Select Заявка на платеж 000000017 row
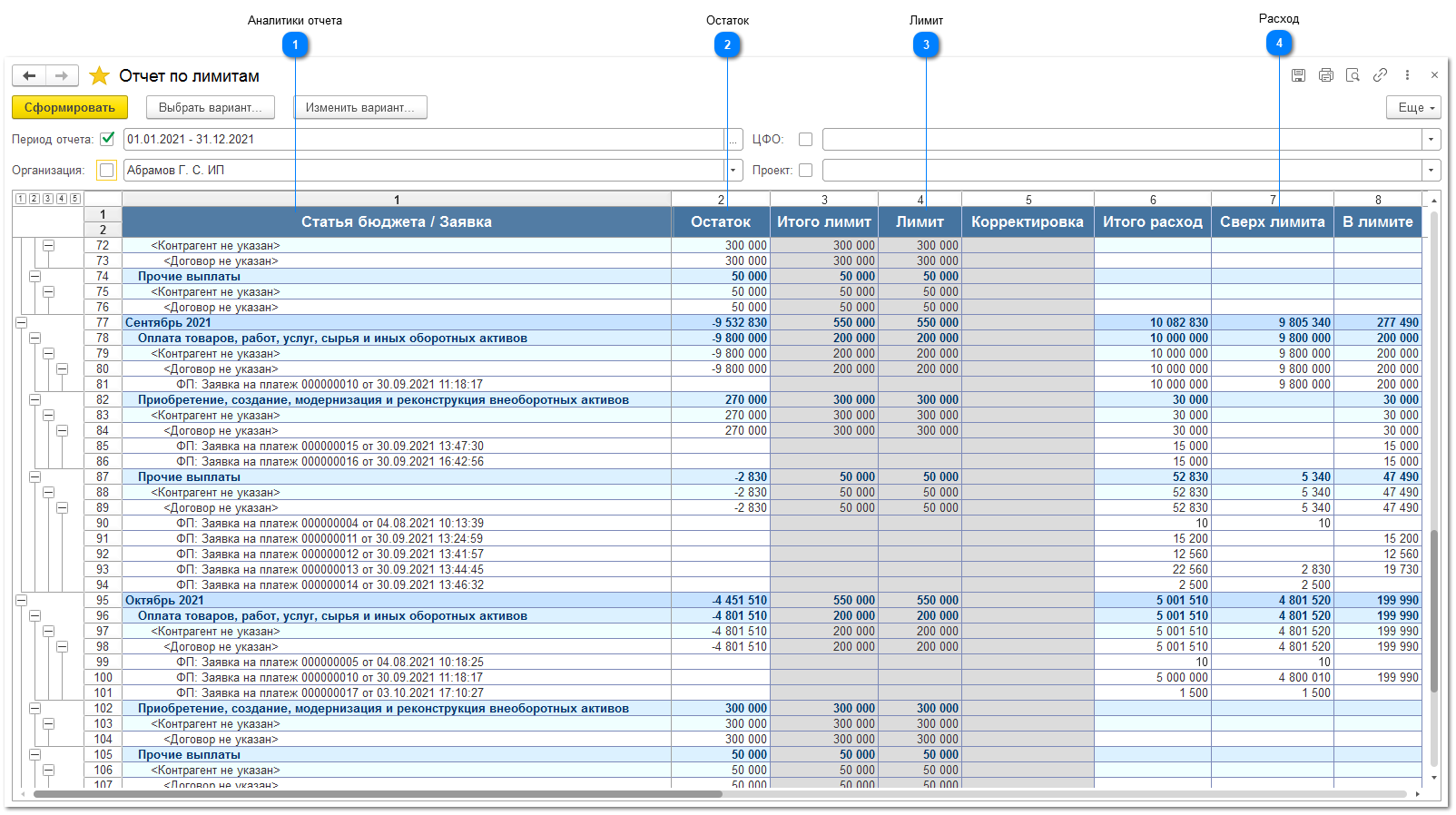Image resolution: width=1456 pixels, height=815 pixels. pos(330,692)
